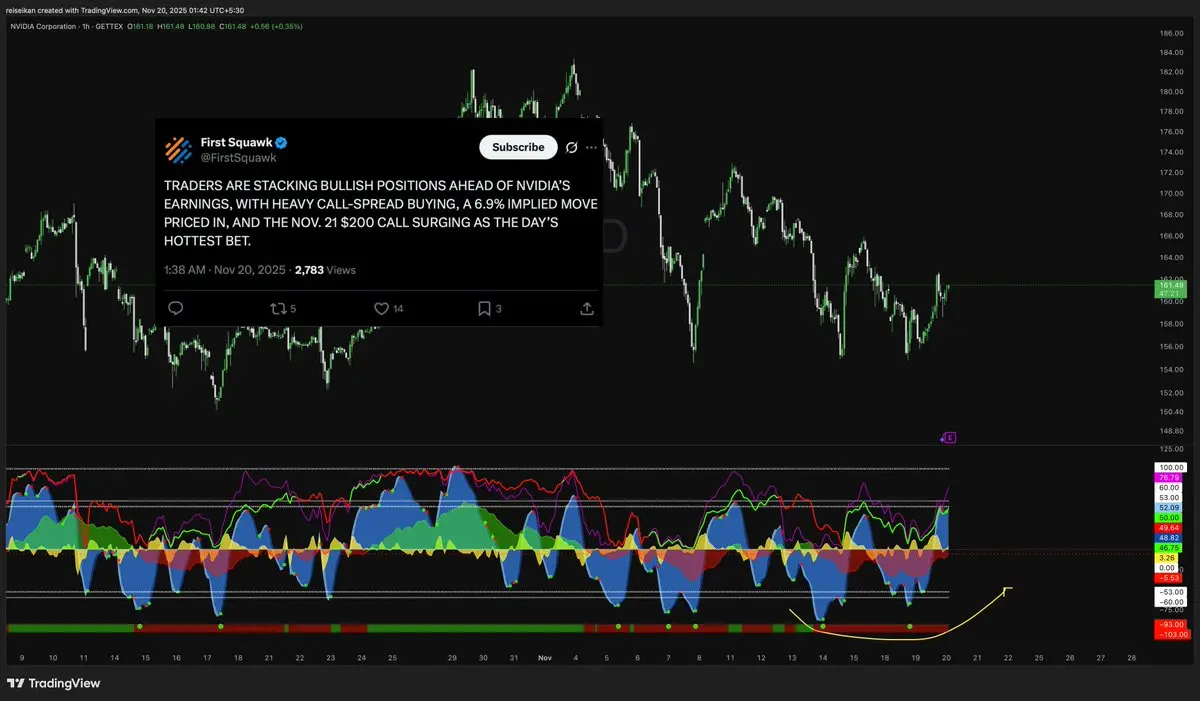
Task: Open the three-dot more options menu
Action: point(591,148)
